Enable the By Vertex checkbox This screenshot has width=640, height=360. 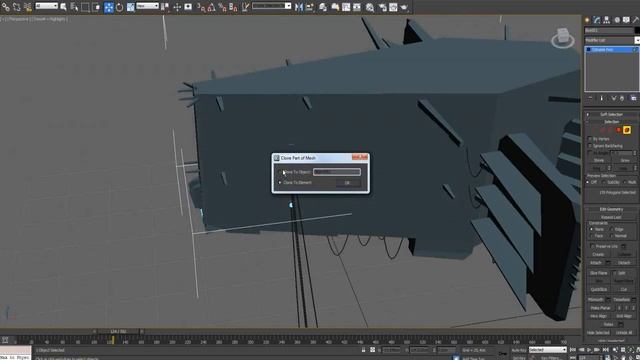(589, 139)
